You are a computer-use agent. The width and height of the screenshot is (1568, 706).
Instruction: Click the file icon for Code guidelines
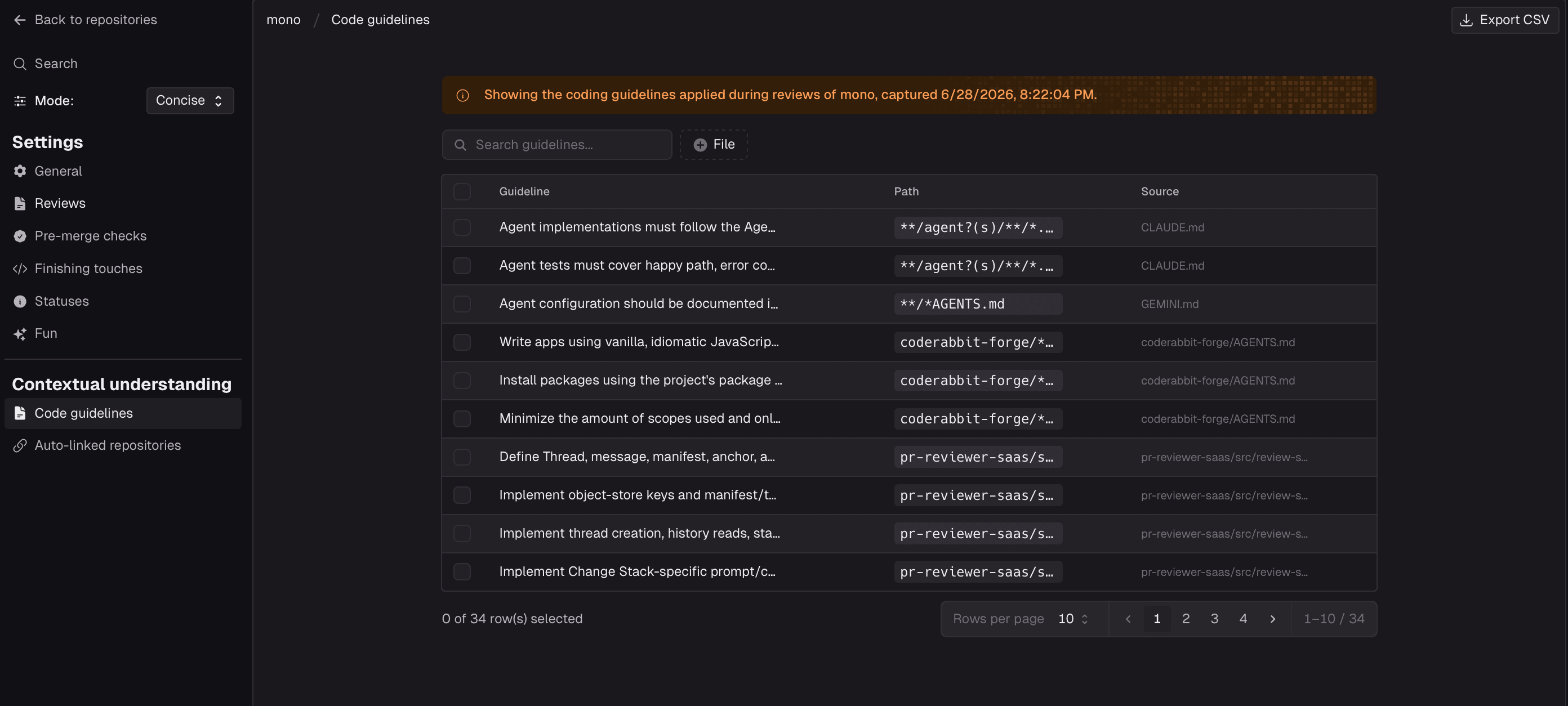(20, 414)
